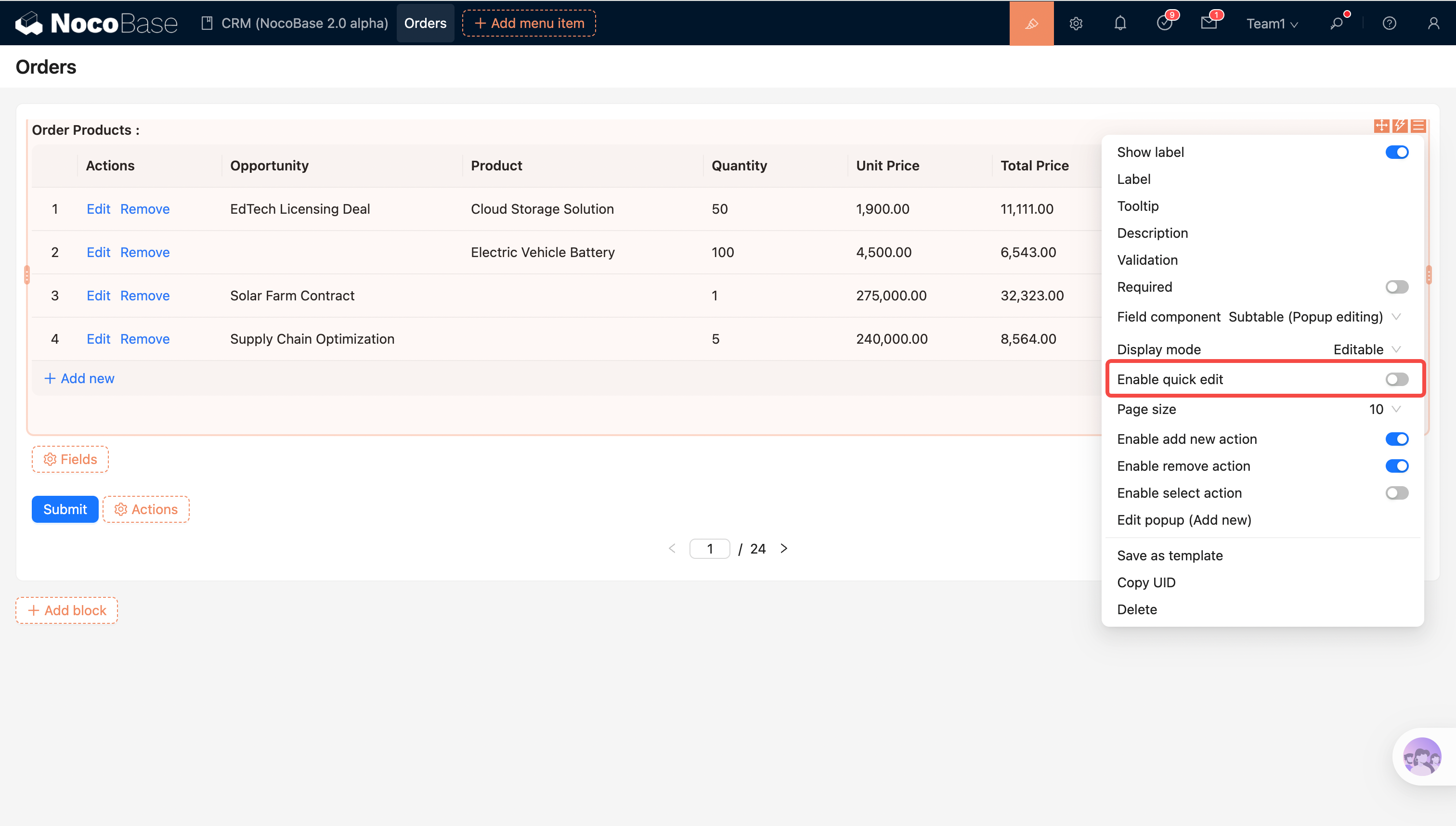Enable the quick edit toggle
The image size is (1456, 826).
[x=1396, y=379]
